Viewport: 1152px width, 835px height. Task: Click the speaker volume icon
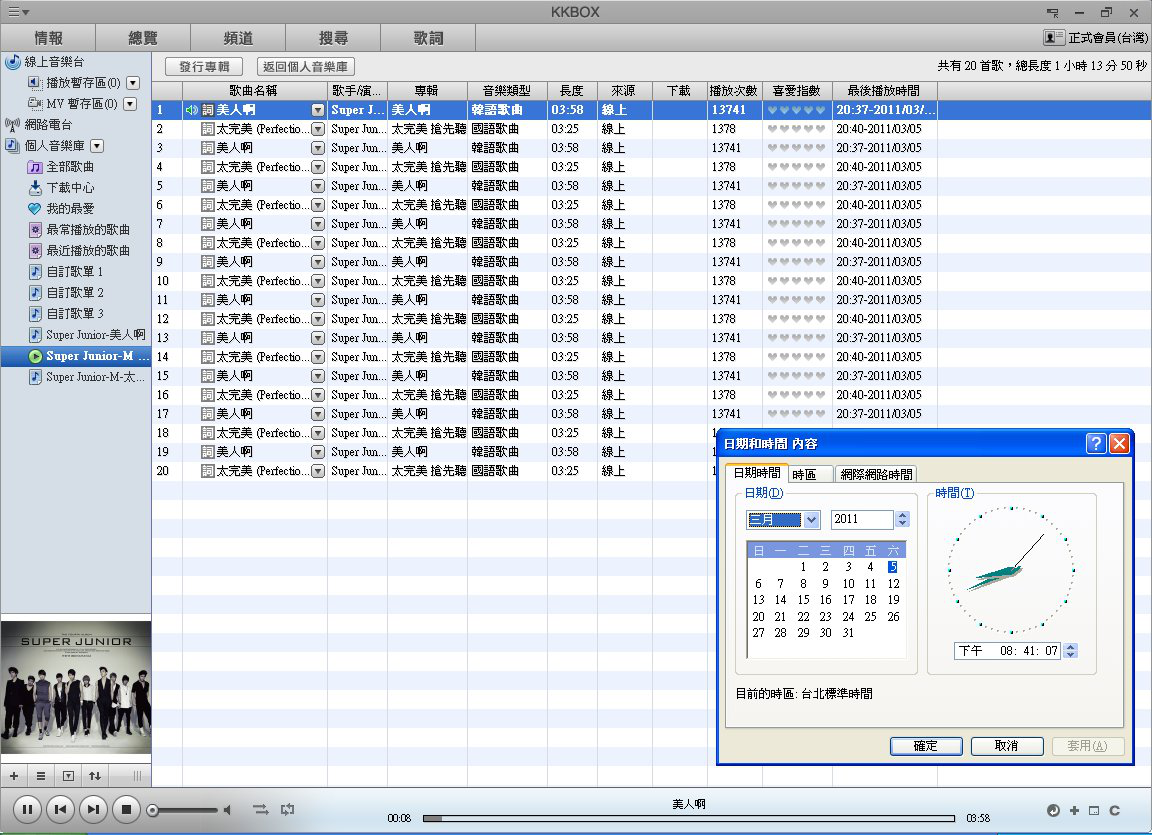pyautogui.click(x=227, y=810)
